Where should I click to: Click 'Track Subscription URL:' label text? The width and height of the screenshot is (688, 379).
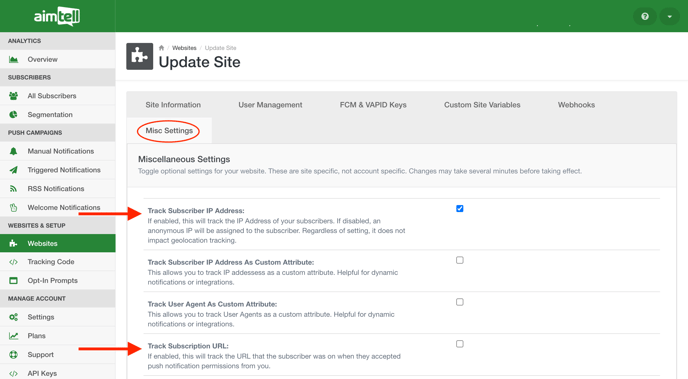(x=188, y=346)
